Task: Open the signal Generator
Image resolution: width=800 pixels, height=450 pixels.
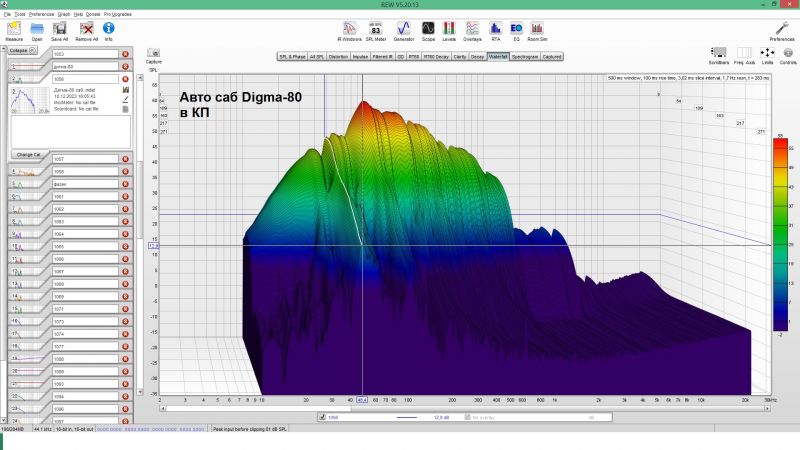Action: click(x=404, y=31)
